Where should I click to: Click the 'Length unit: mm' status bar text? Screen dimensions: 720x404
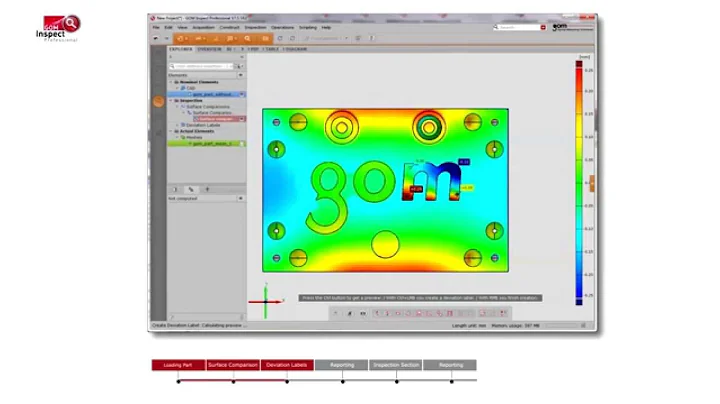469,325
